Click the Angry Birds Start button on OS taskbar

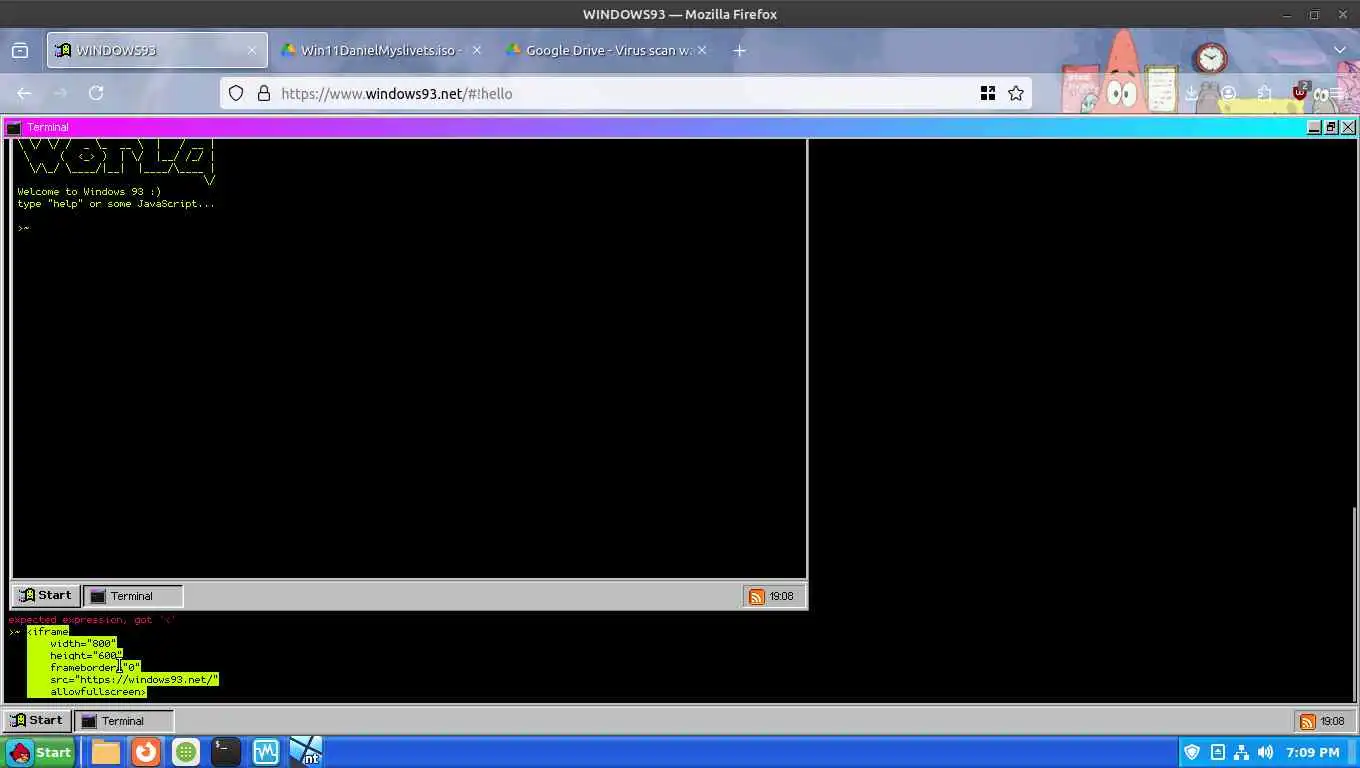(39, 752)
